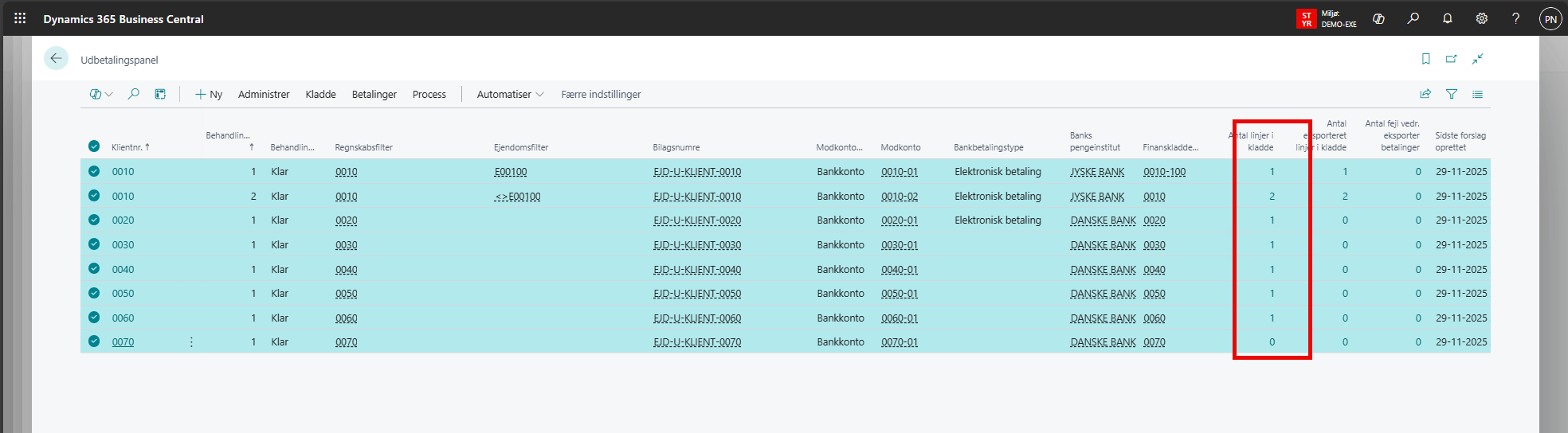Open the EJD-U-KLIENT-0030 bilagsnummer link
This screenshot has height=433, width=1568.
click(x=696, y=245)
